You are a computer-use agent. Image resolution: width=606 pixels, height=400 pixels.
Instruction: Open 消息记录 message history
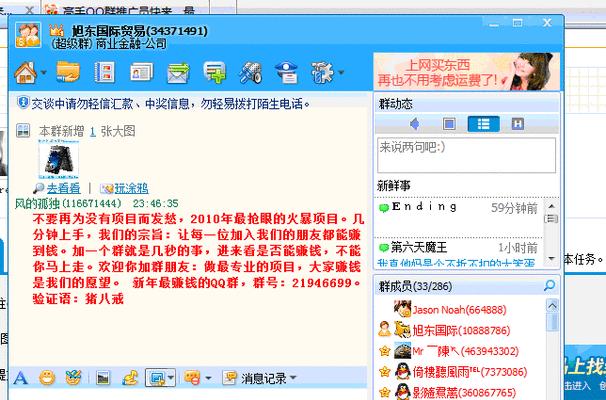tap(264, 378)
